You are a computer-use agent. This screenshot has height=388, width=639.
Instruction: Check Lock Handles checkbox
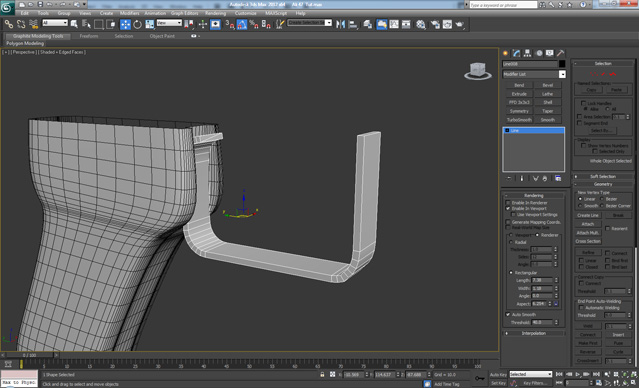tap(583, 104)
